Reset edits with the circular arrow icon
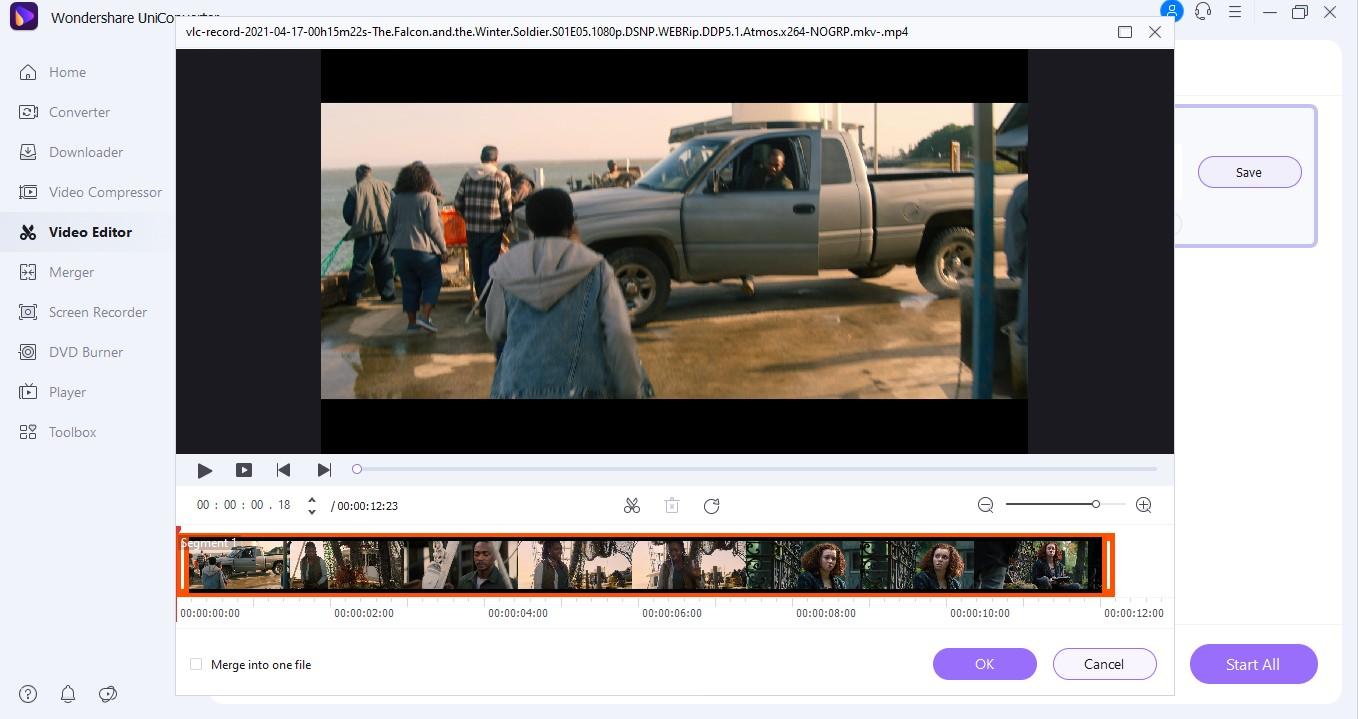 coord(712,506)
